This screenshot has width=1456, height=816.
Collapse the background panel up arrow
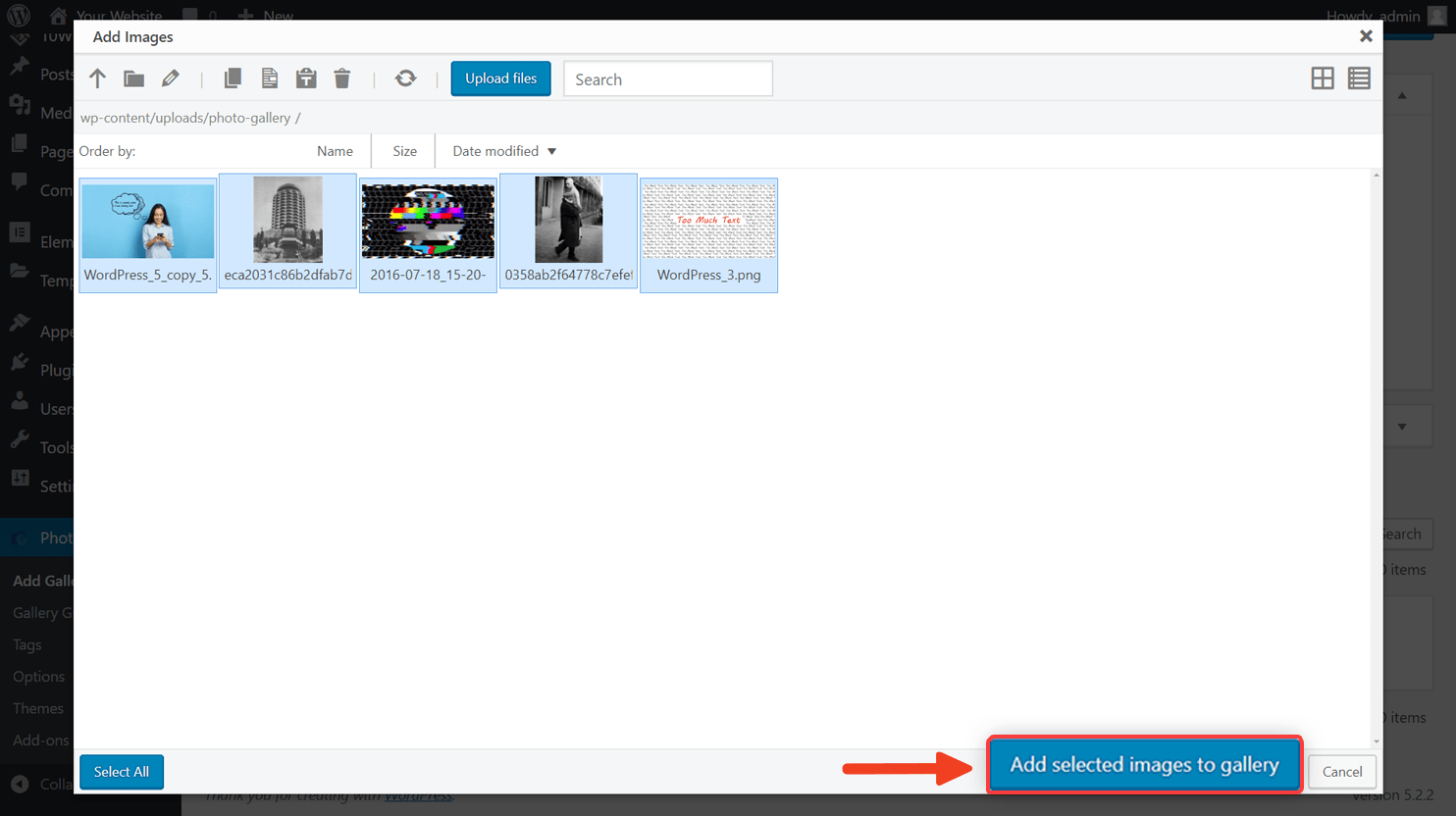[x=1402, y=96]
